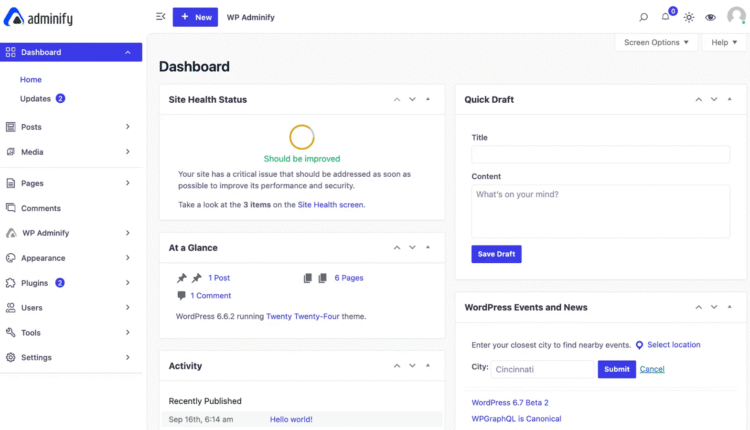Click the Quick Draft Title field
The height and width of the screenshot is (430, 750).
tap(600, 154)
